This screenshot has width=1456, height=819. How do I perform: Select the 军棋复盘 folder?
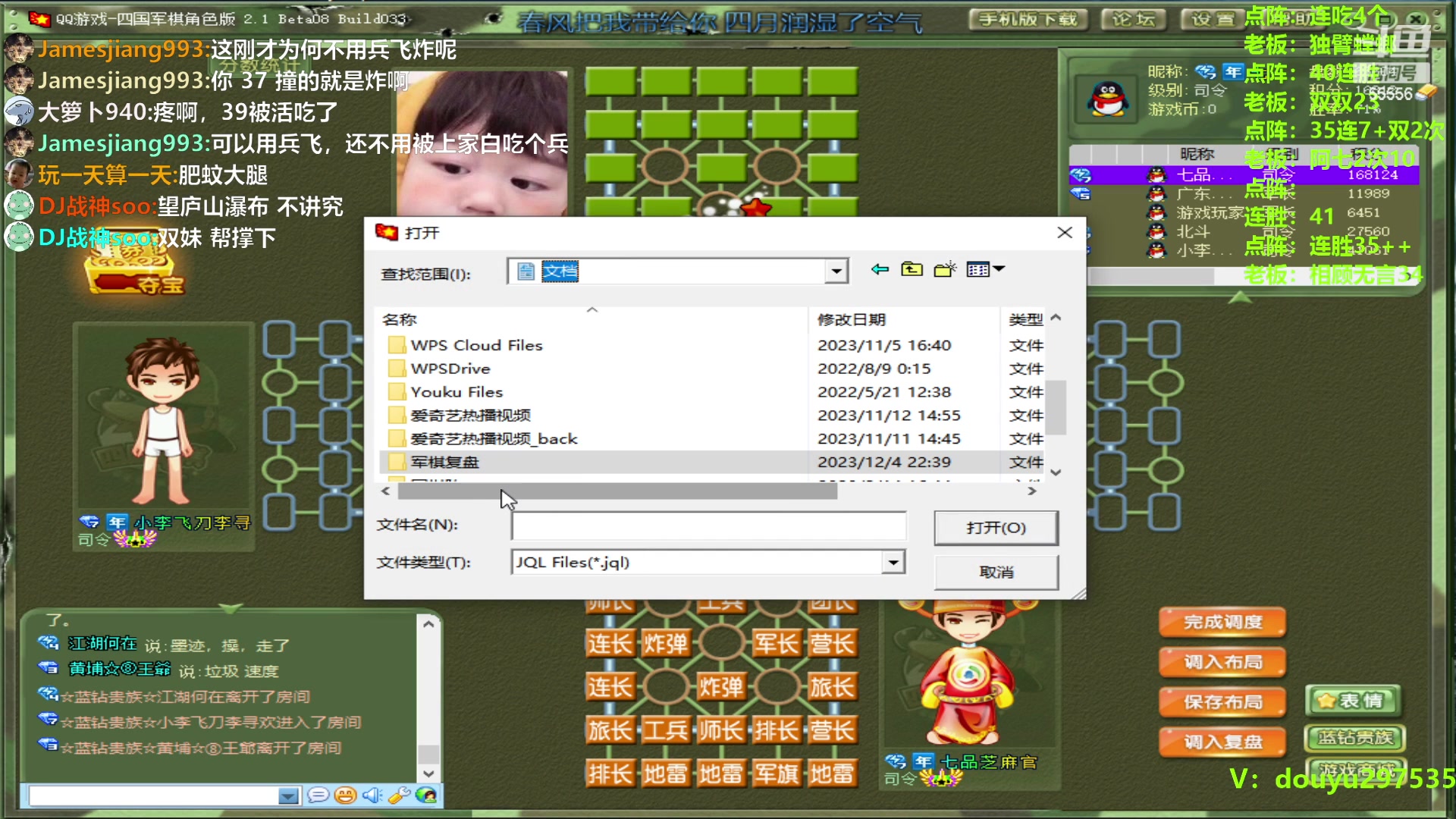(x=444, y=462)
